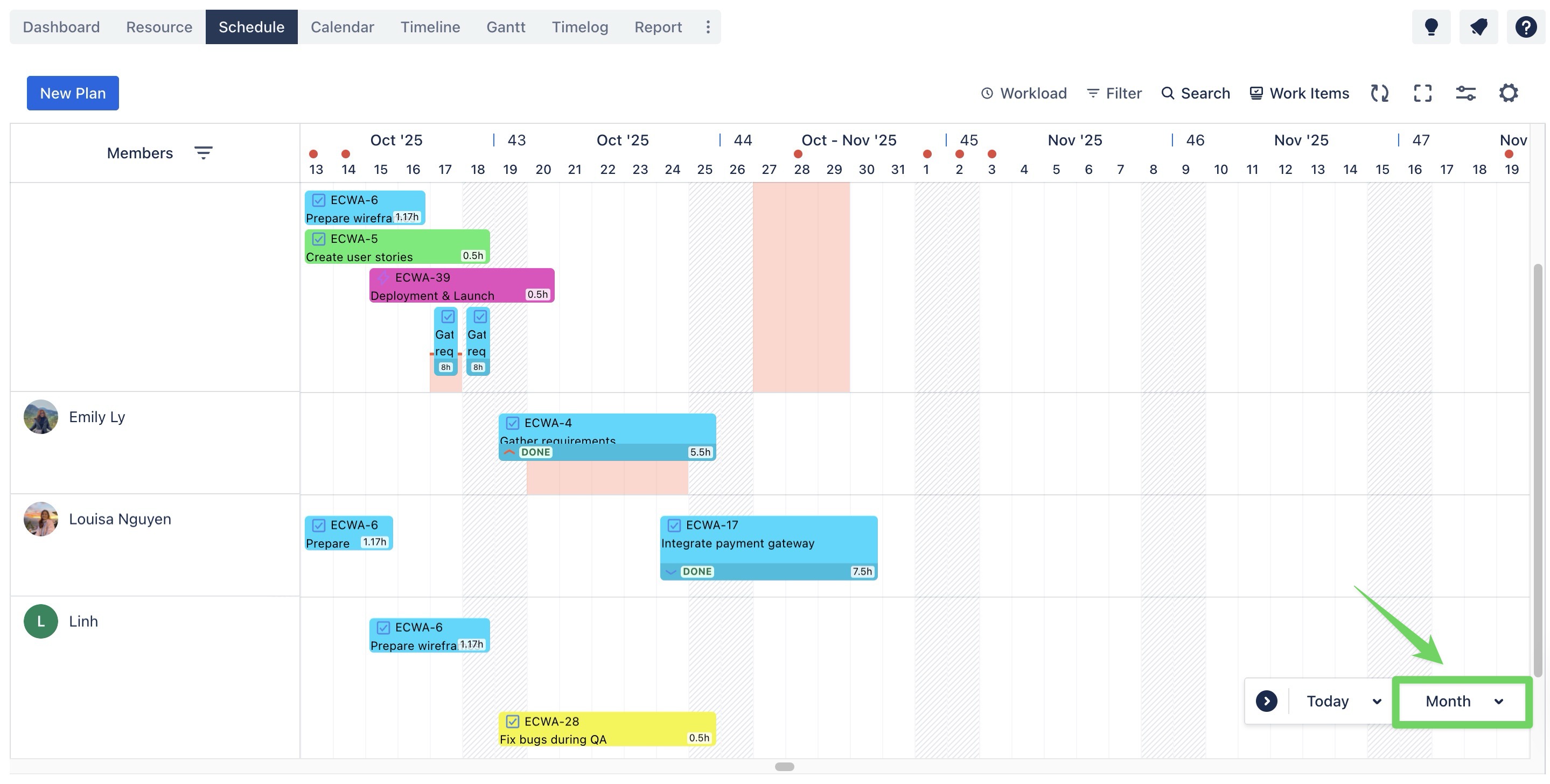Toggle the ECWA-28 task checkbox
Image resolution: width=1550 pixels, height=784 pixels.
[x=513, y=722]
